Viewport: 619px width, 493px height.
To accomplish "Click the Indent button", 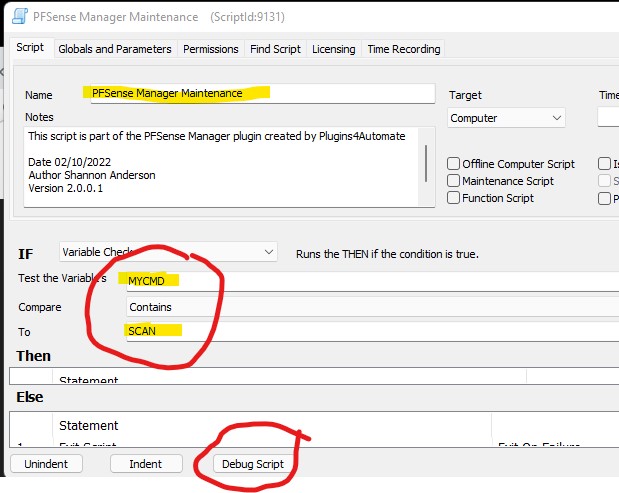I will [x=145, y=464].
